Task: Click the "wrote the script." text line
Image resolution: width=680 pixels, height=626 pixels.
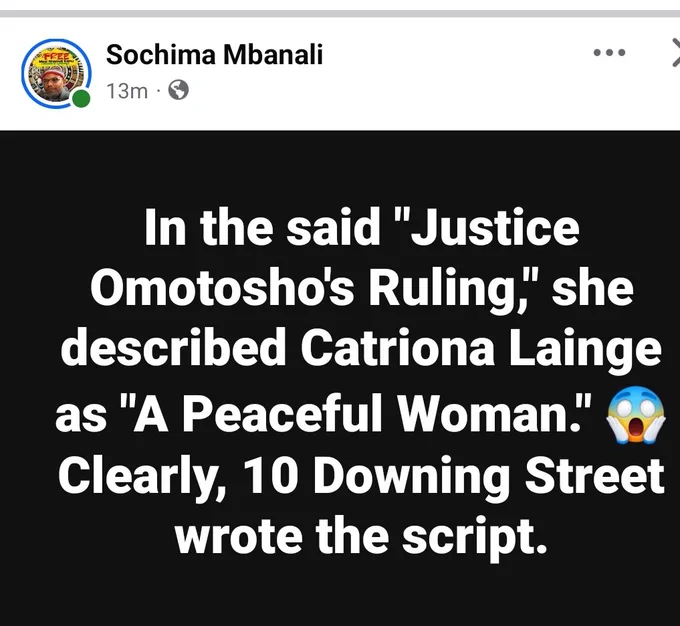Action: [361, 537]
